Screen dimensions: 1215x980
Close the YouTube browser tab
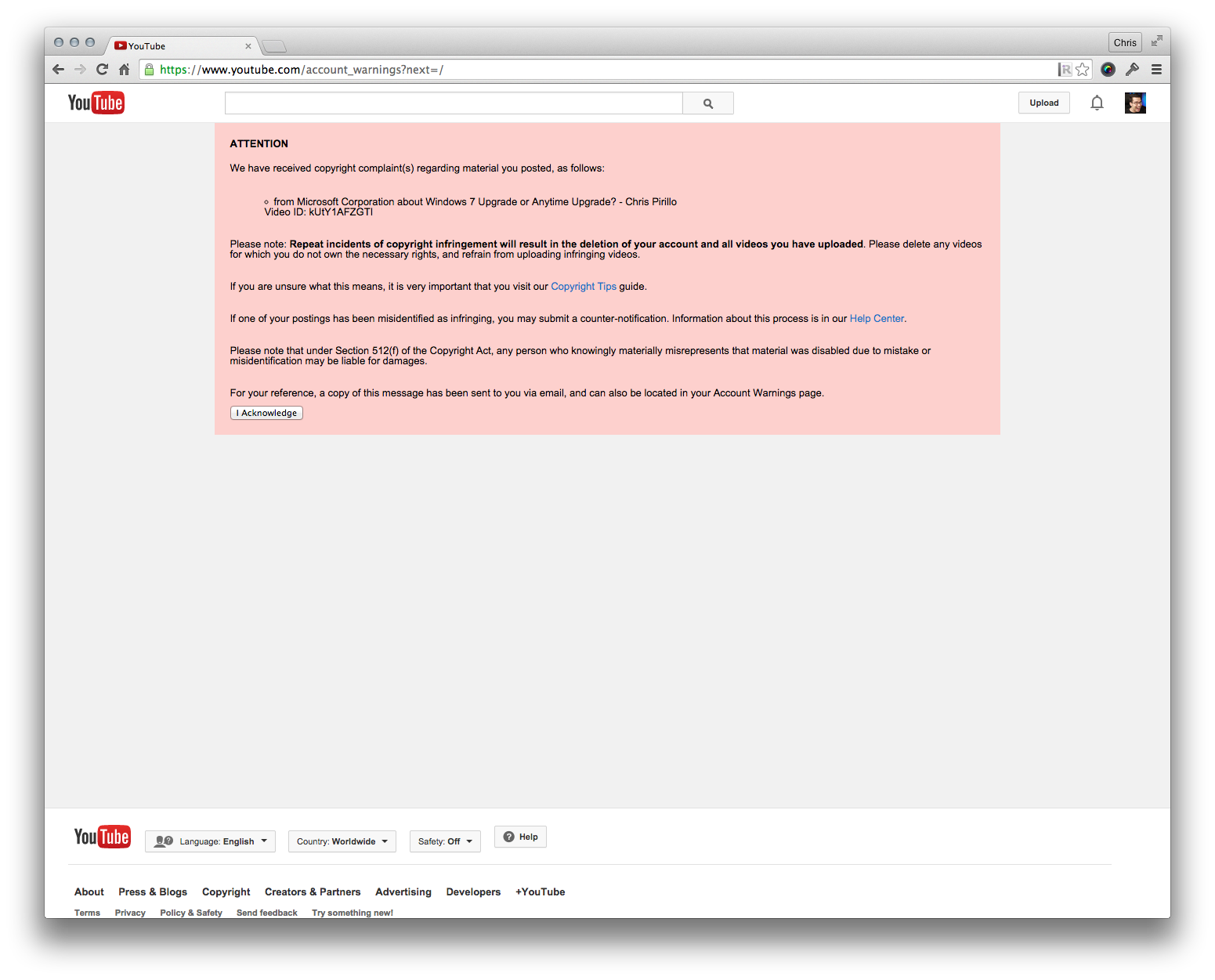(x=248, y=46)
